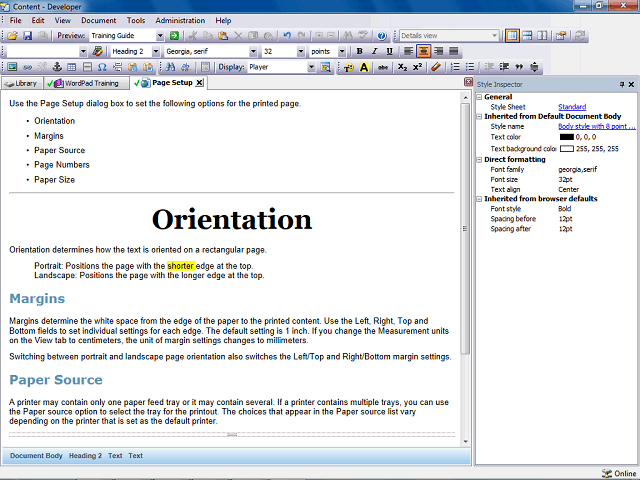Close the Page Setup tab
This screenshot has width=640, height=480.
pyautogui.click(x=199, y=83)
